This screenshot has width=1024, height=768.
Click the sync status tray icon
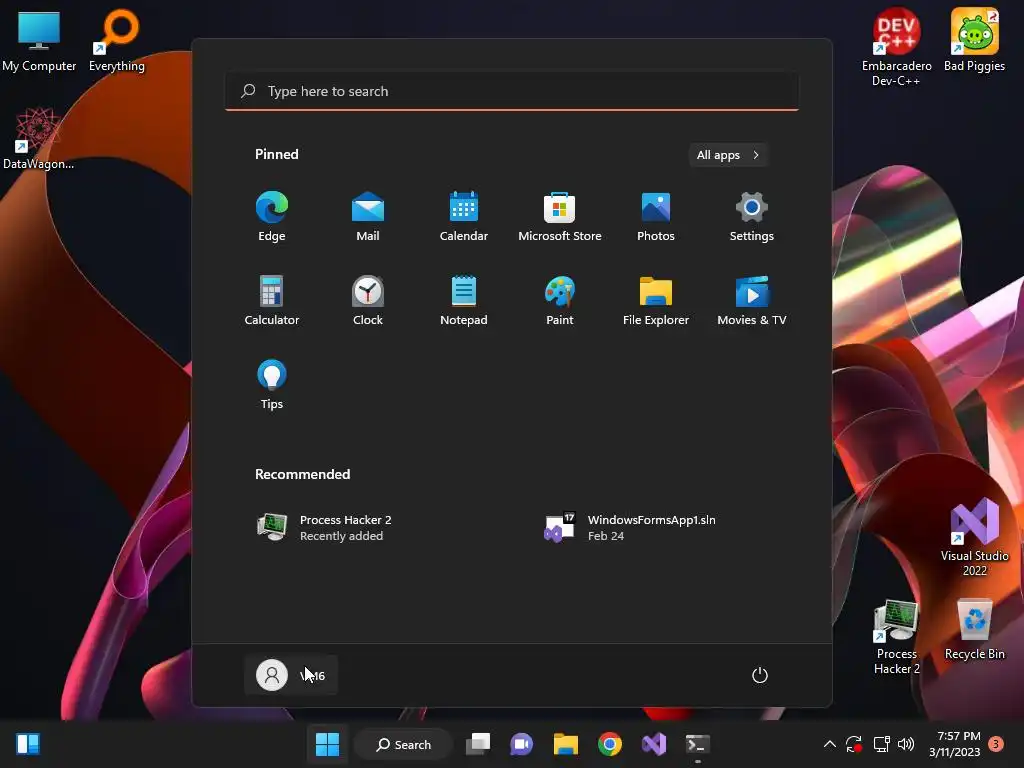coord(854,744)
